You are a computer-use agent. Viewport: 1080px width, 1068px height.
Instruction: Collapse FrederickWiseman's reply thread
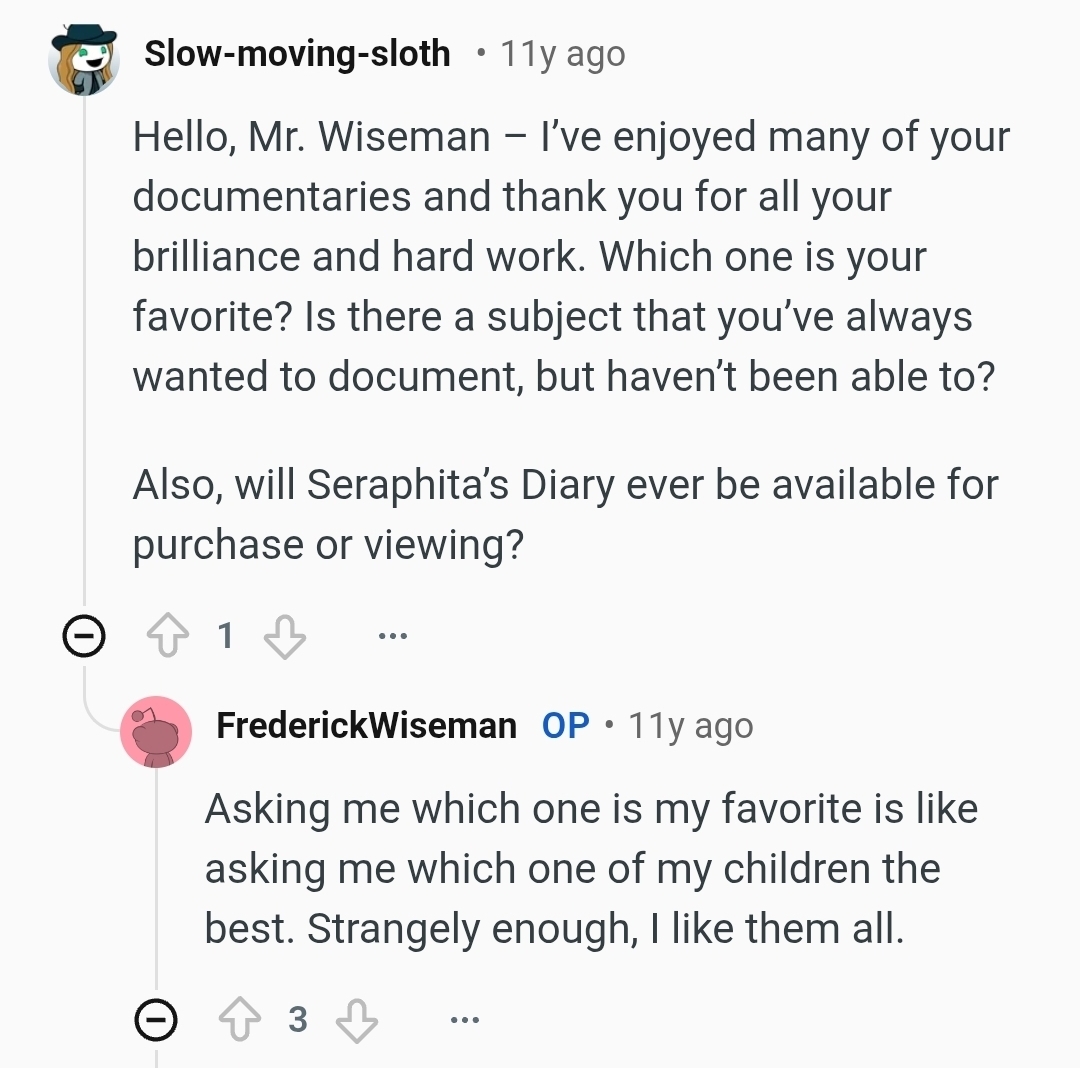[156, 1020]
